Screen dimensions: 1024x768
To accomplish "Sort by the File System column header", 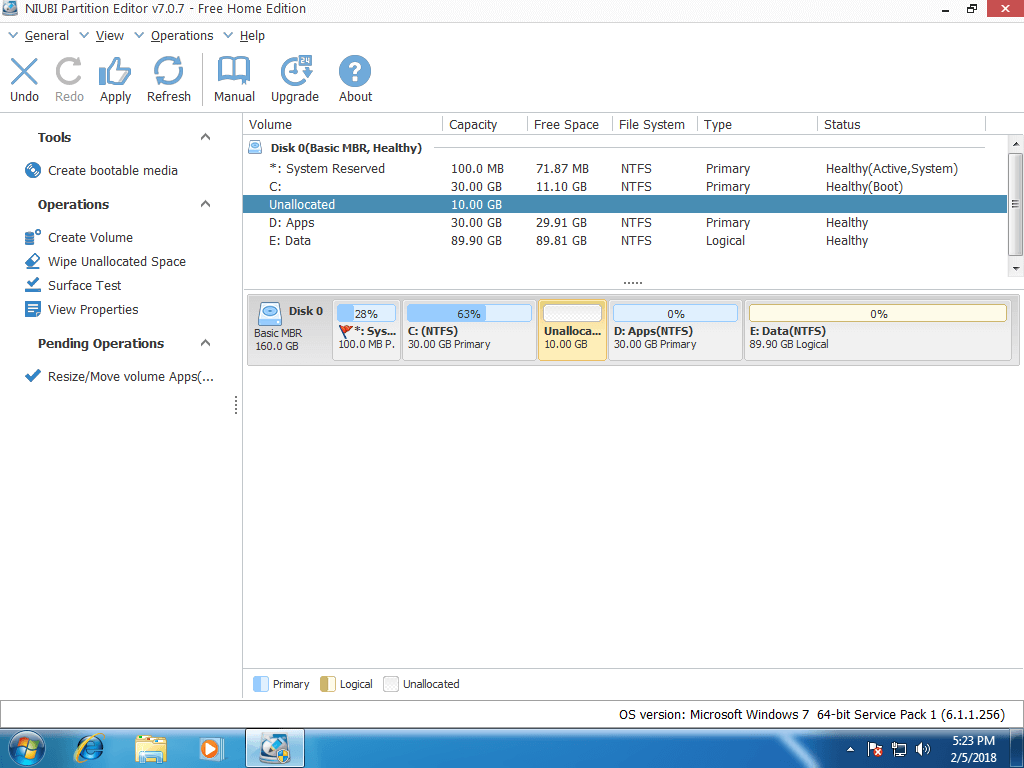I will (x=655, y=125).
